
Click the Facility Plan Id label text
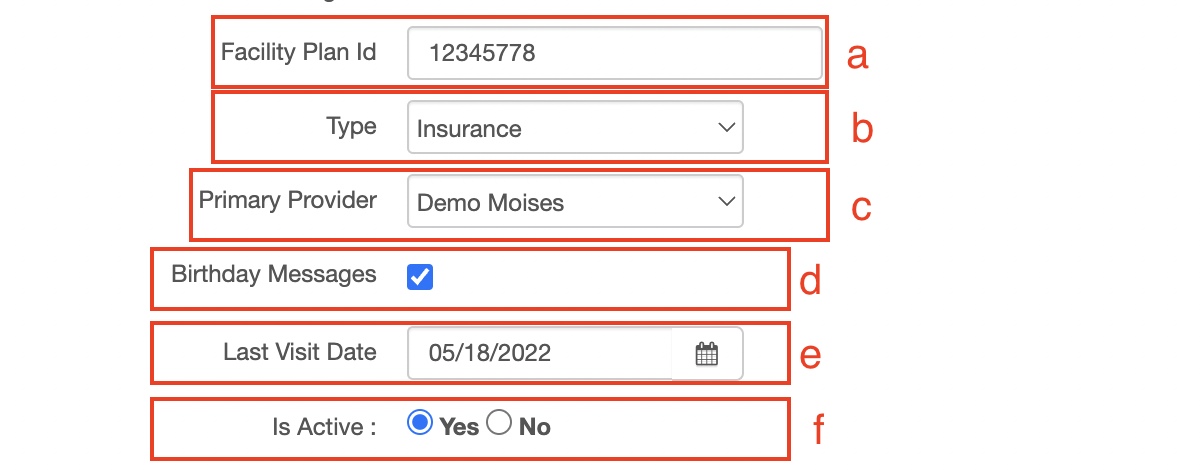tap(299, 52)
